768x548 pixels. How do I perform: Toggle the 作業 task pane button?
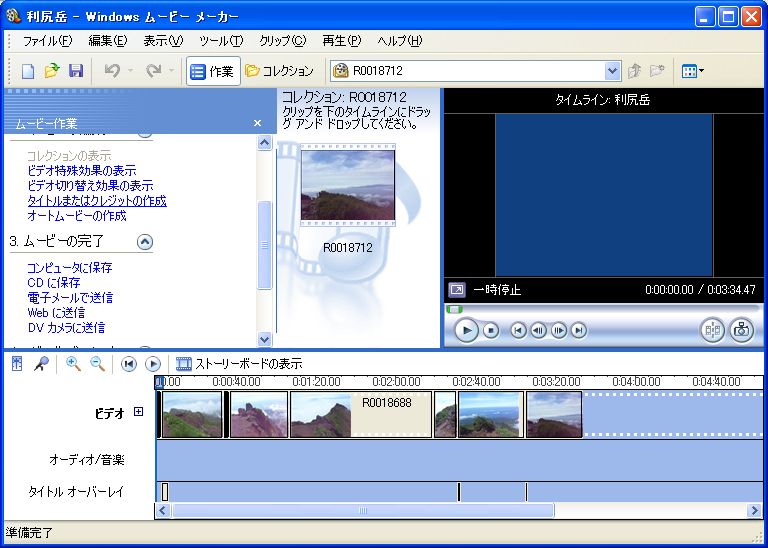coord(212,71)
